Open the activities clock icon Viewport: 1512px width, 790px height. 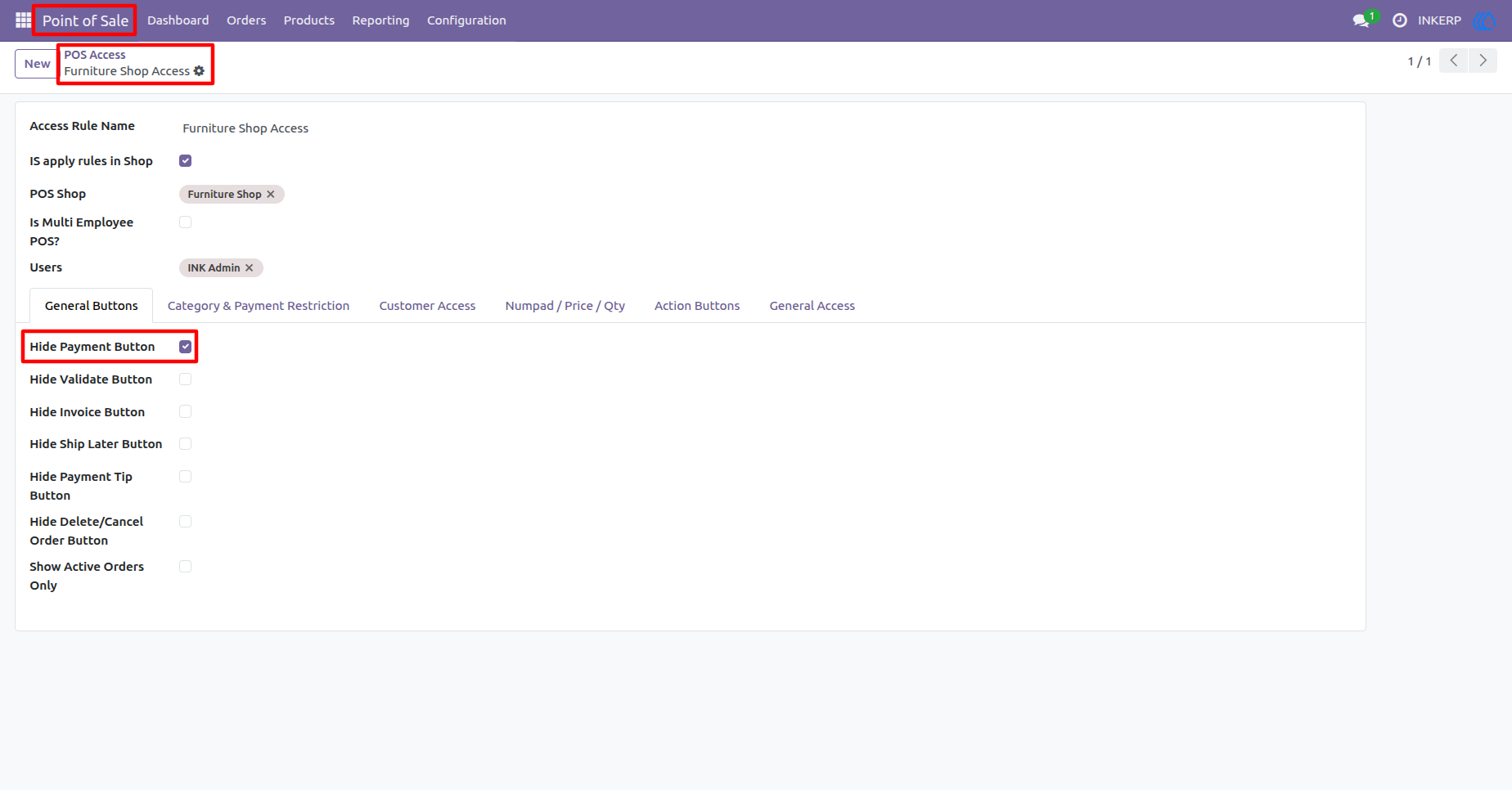pos(1400,20)
